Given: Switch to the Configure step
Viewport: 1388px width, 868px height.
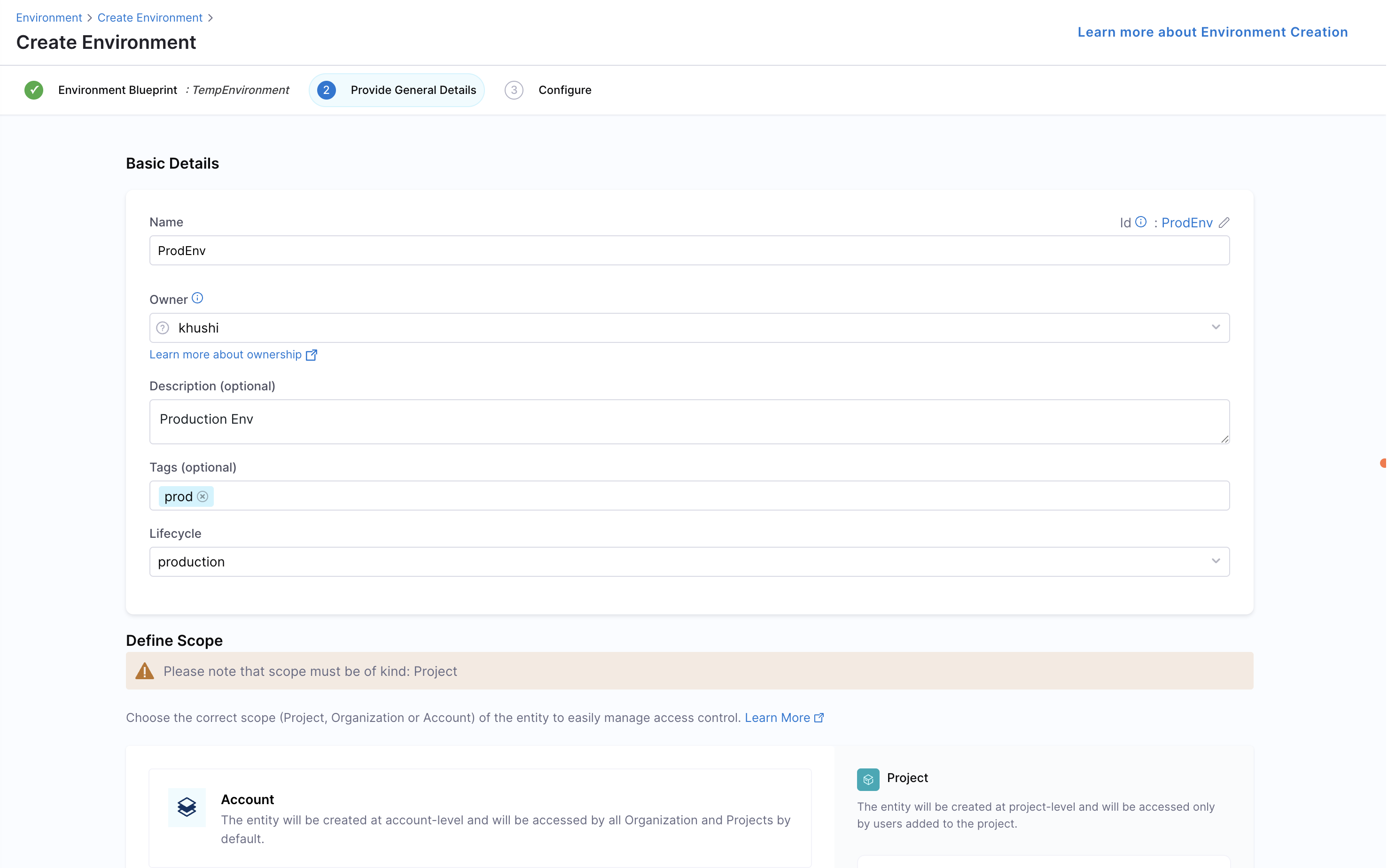Looking at the screenshot, I should 564,90.
